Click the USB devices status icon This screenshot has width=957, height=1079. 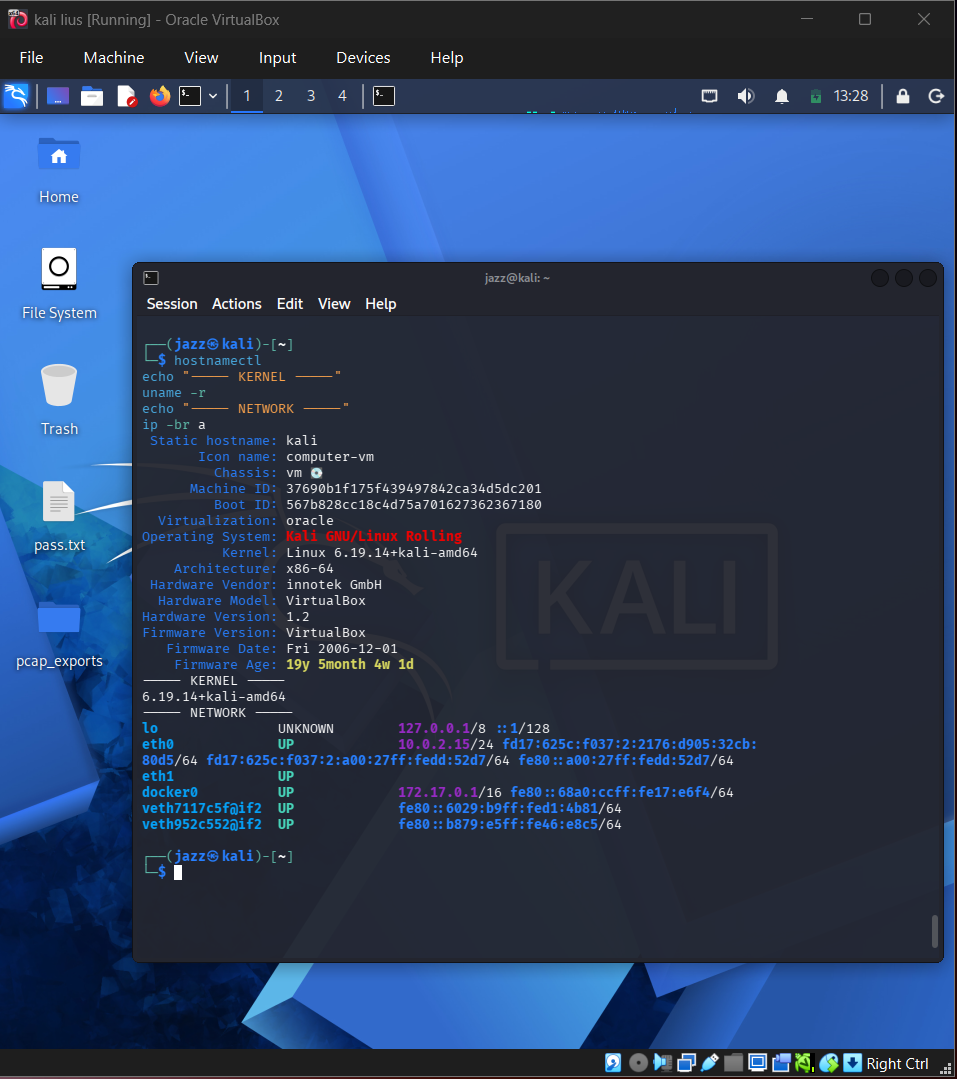tap(710, 1063)
